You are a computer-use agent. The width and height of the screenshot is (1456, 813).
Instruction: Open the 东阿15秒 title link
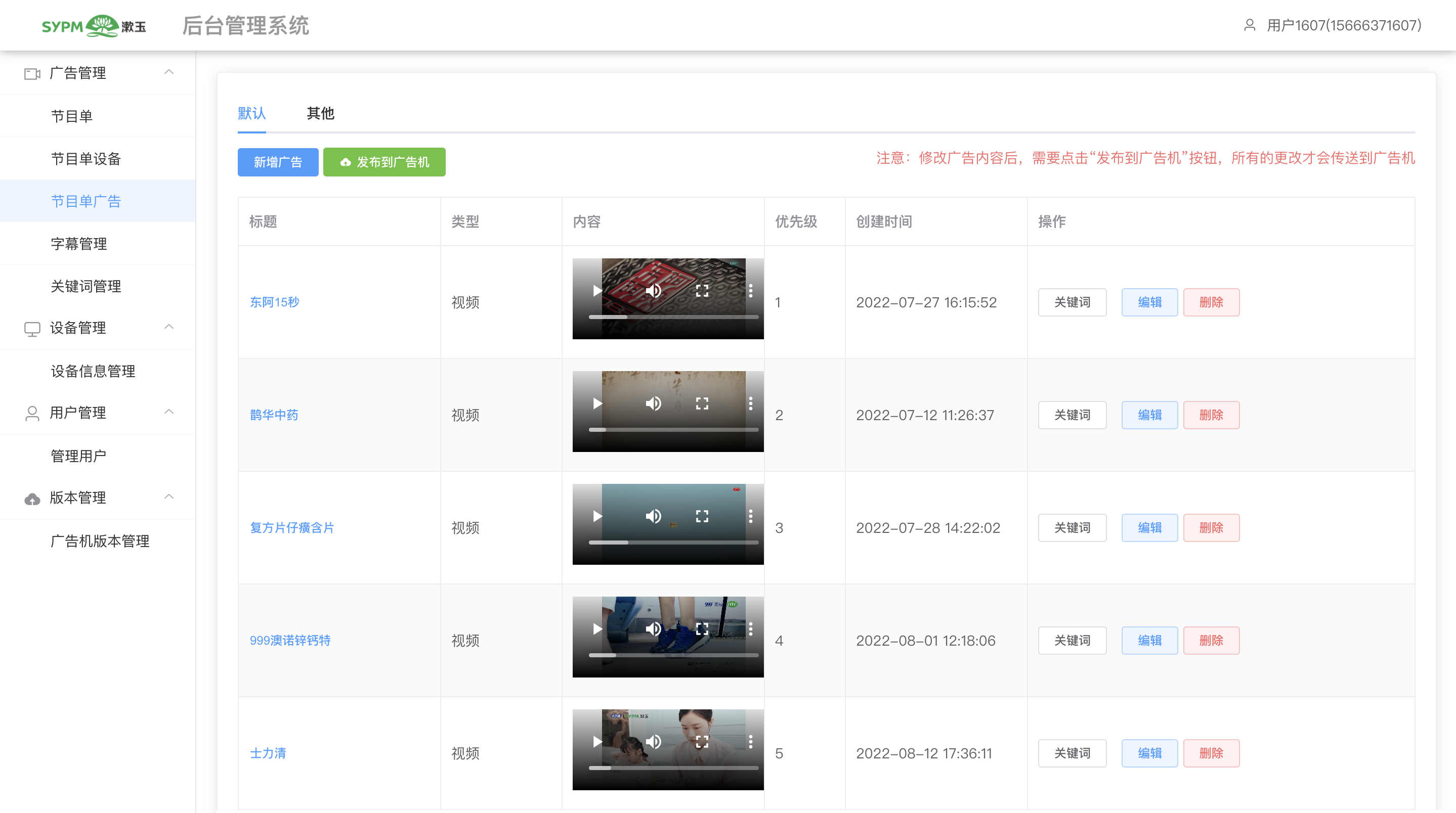pyautogui.click(x=275, y=302)
